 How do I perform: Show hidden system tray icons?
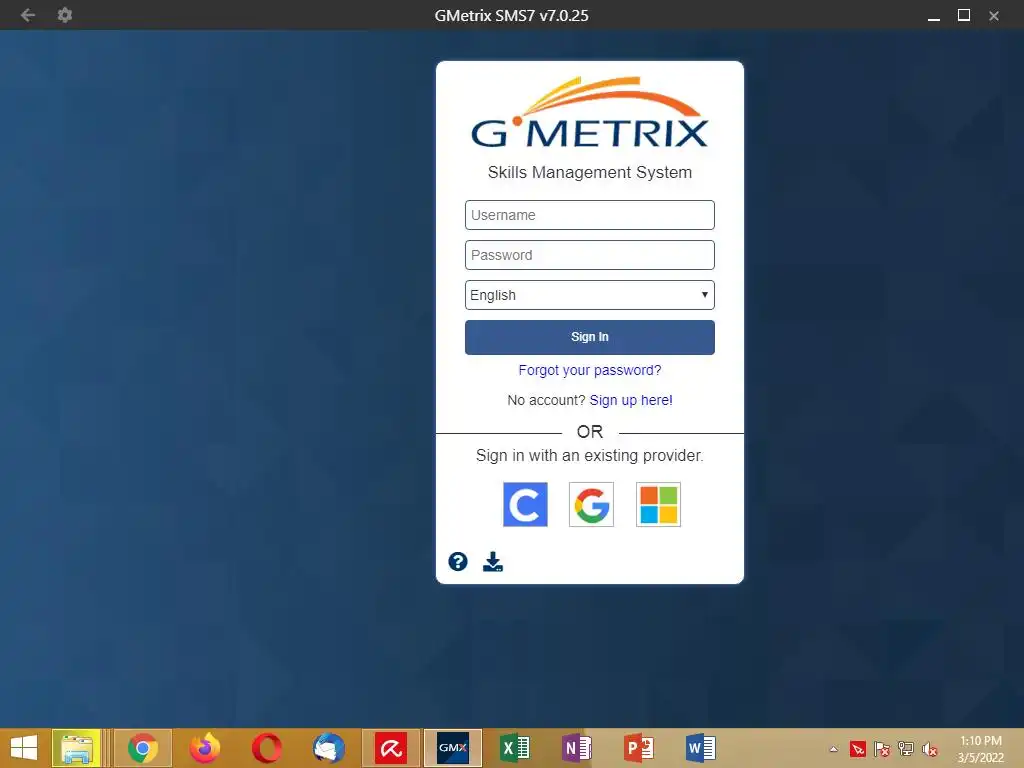click(833, 749)
